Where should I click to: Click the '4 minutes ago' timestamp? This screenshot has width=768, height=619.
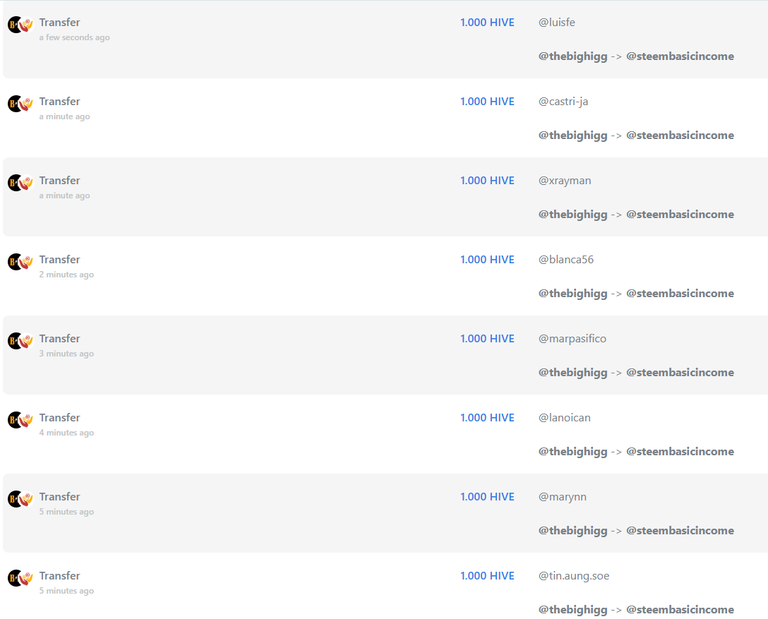[67, 433]
